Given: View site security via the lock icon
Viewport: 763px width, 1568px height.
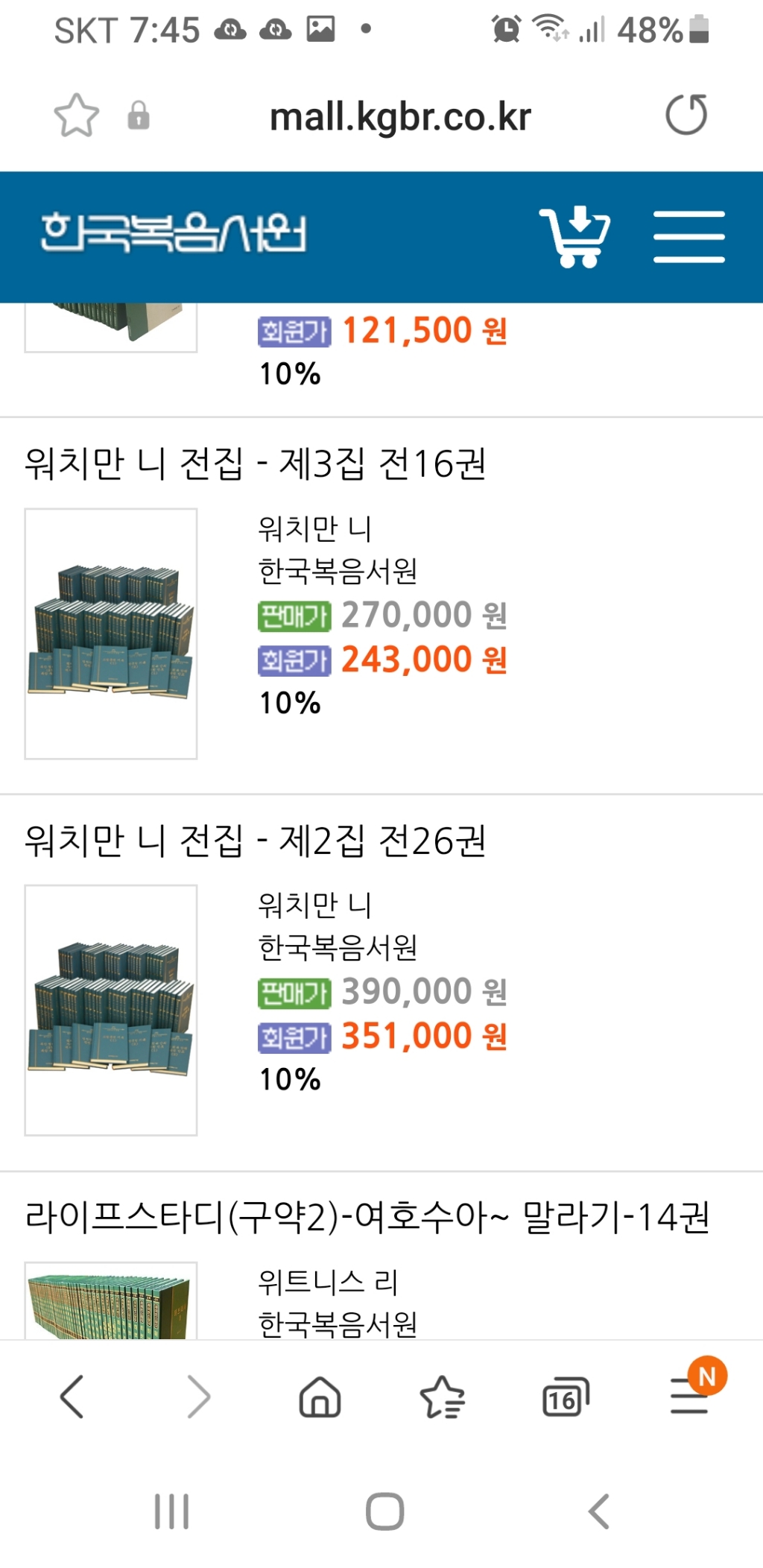Looking at the screenshot, I should tap(139, 116).
